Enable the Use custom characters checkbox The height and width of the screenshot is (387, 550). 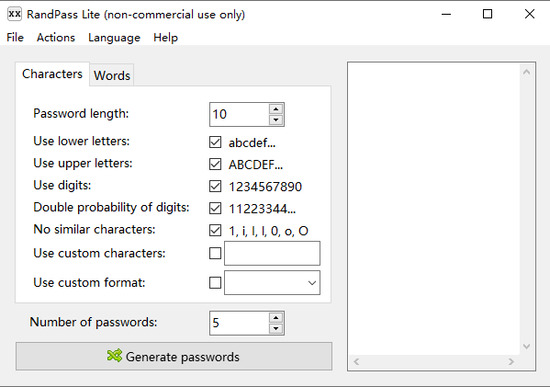[215, 253]
